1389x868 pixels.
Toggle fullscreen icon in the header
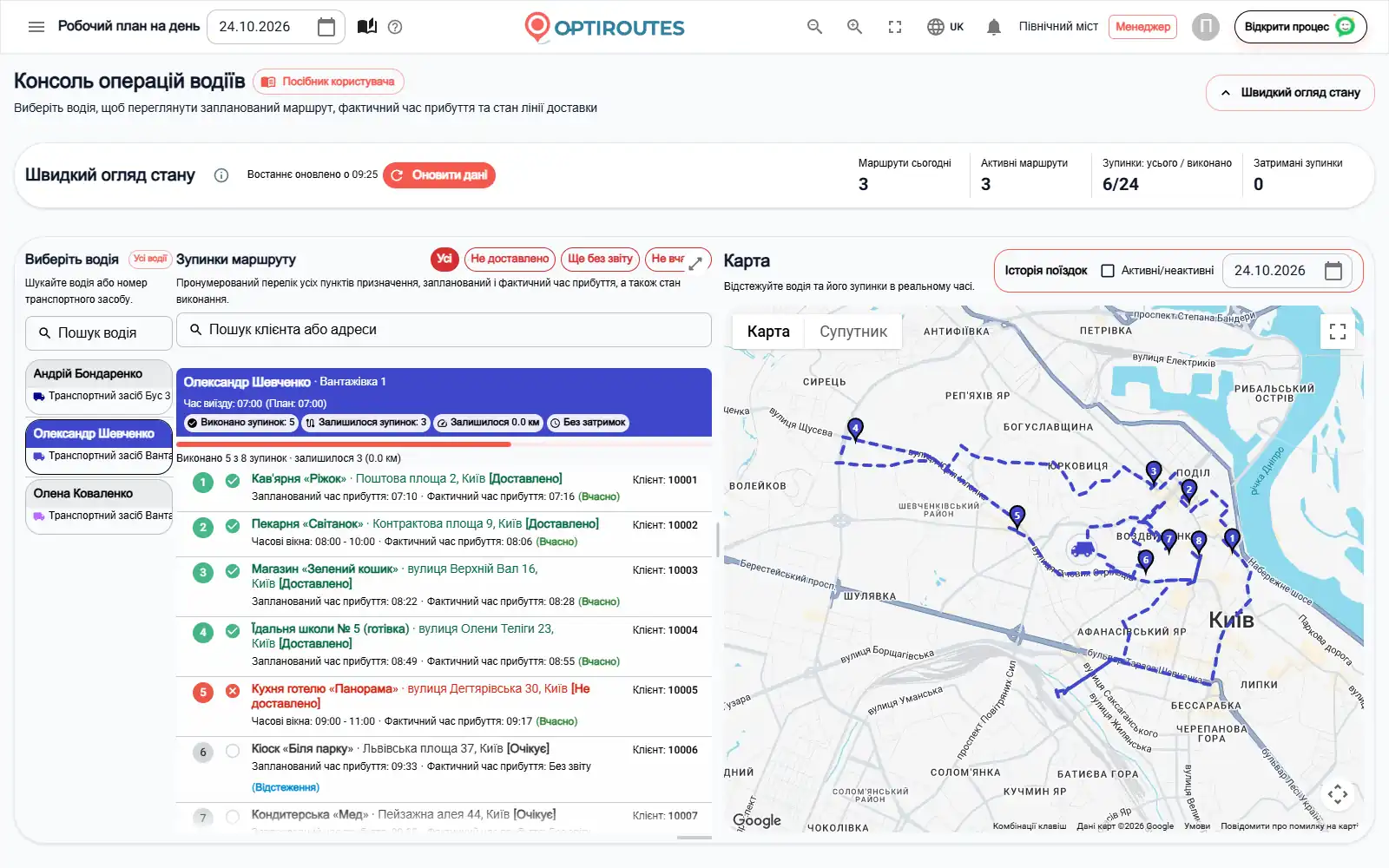tap(895, 27)
